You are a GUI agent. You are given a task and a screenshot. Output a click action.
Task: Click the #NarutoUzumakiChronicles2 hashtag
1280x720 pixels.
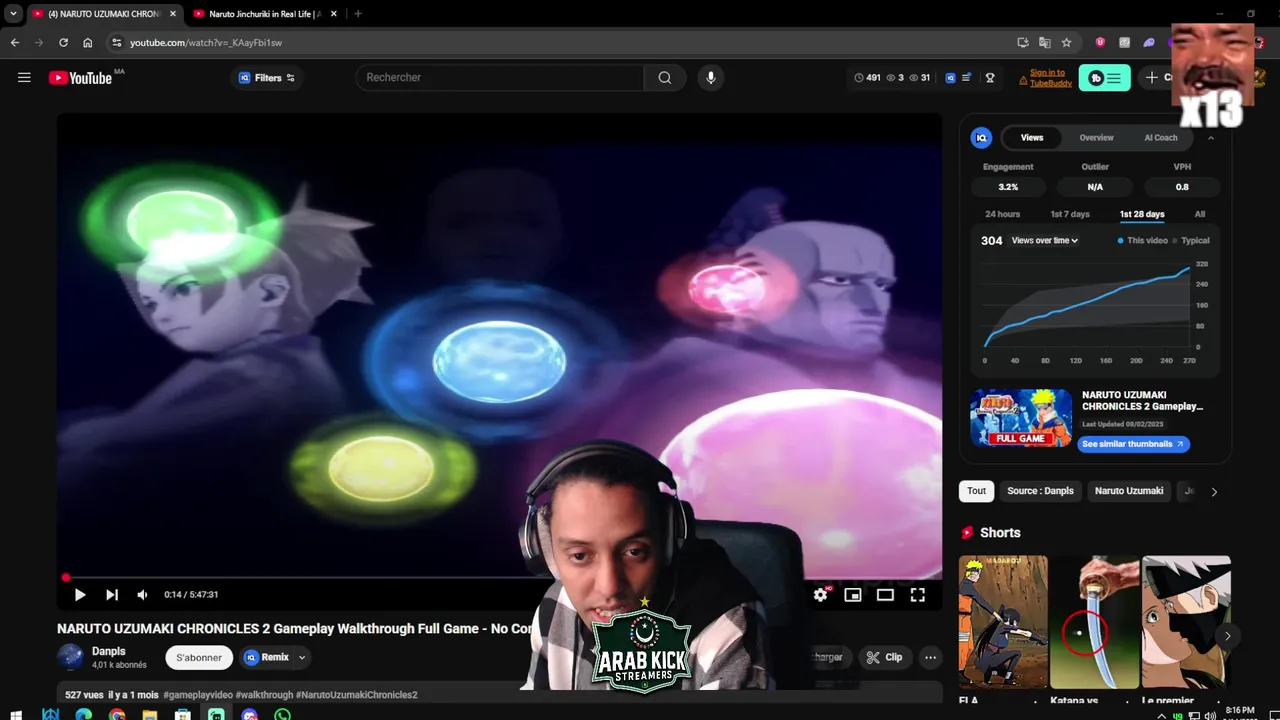pyautogui.click(x=357, y=694)
